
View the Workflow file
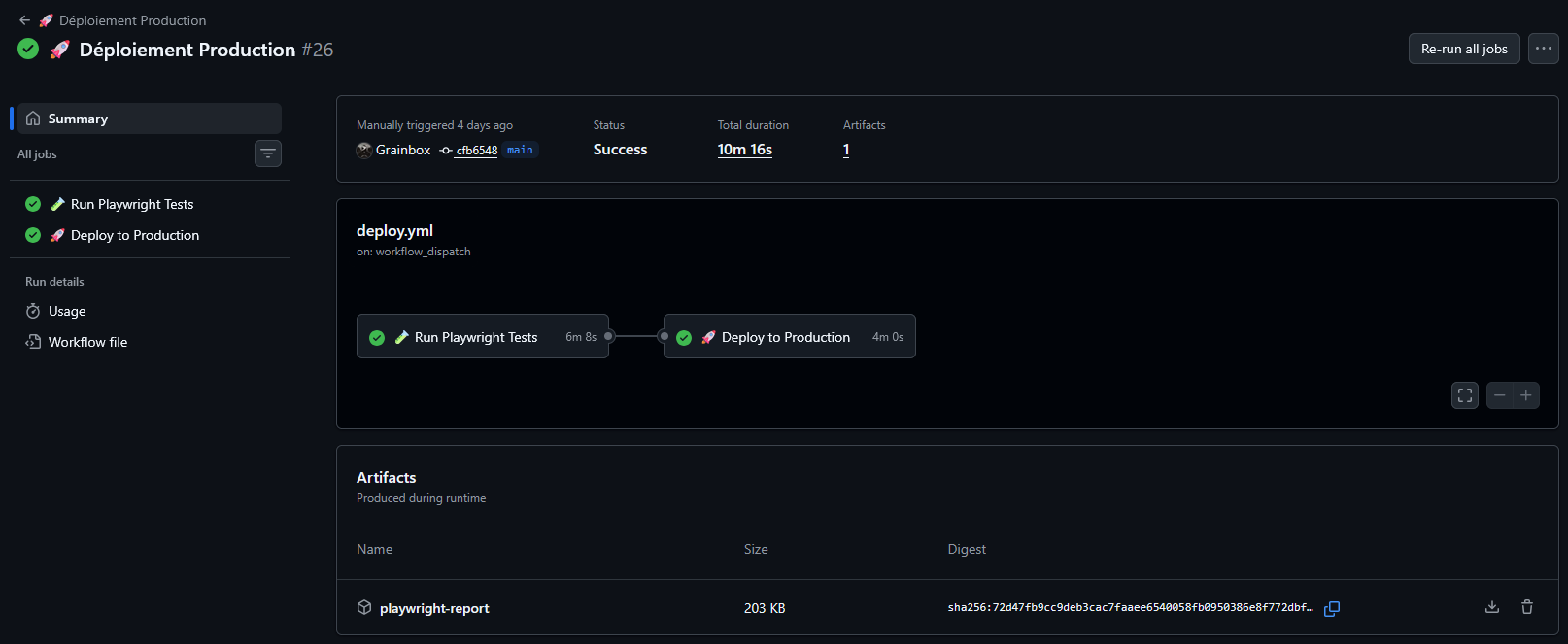[x=87, y=342]
